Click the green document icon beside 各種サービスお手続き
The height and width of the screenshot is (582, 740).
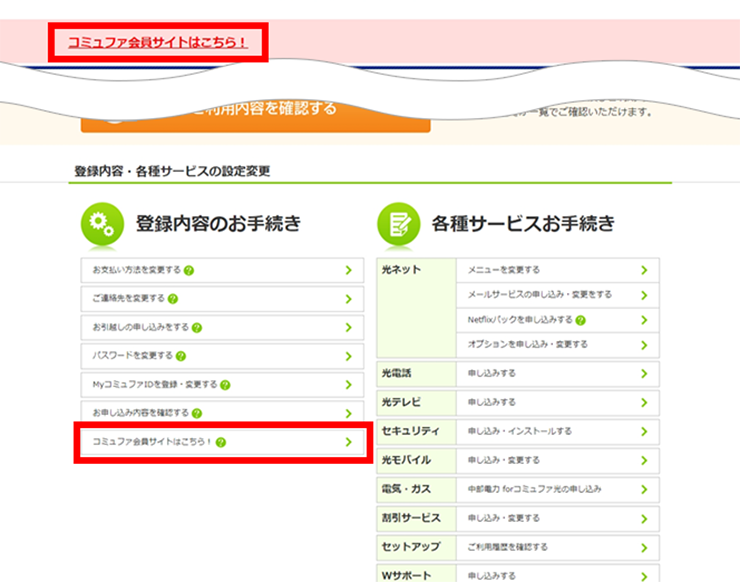(398, 224)
